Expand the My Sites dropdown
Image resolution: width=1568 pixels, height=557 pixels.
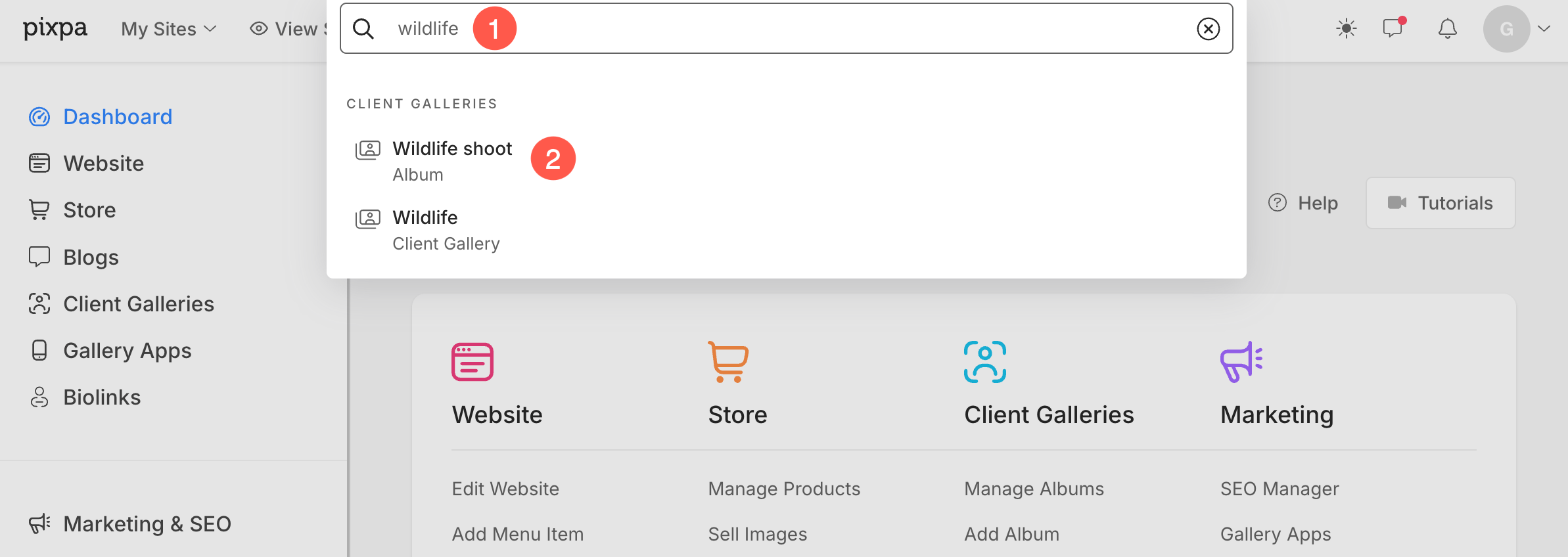(169, 29)
